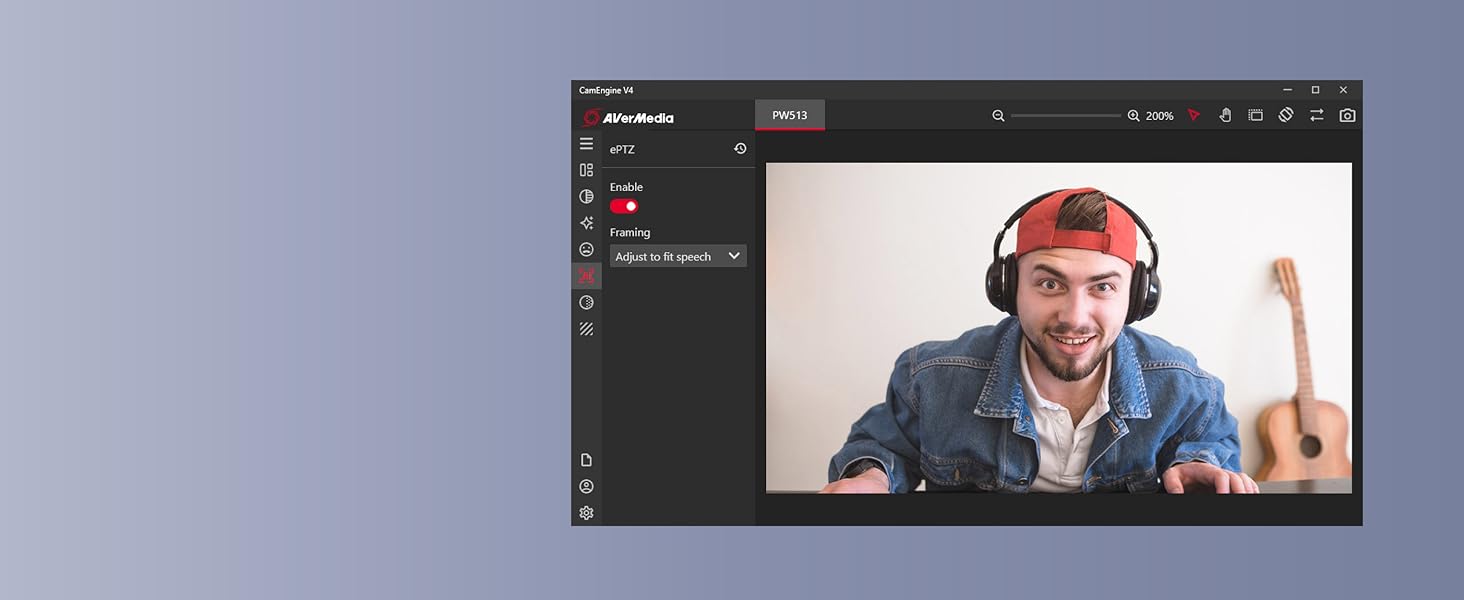Take a snapshot with the camera icon
The height and width of the screenshot is (600, 1464).
pos(1347,116)
